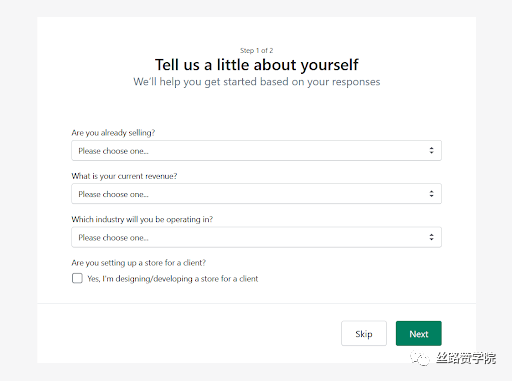Click the "Tell us a little about yourself" heading
Screen dimensions: 512x381
(x=256, y=65)
